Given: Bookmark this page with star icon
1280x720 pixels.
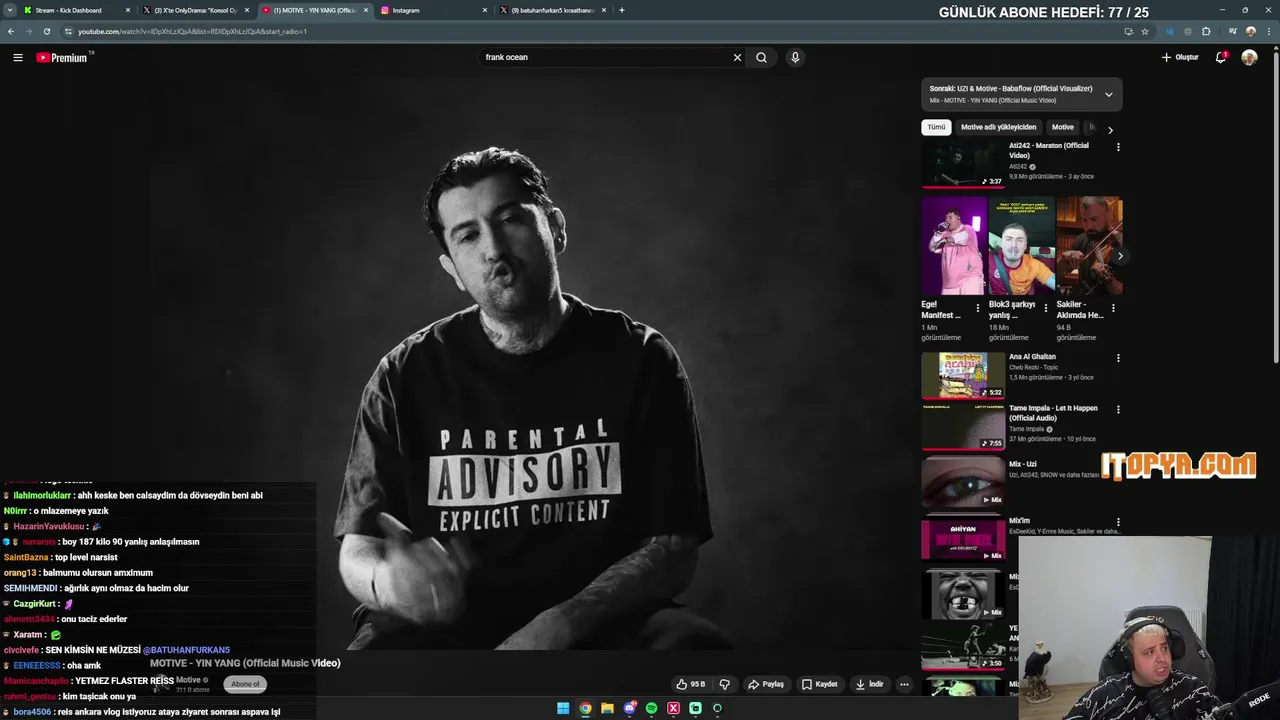Looking at the screenshot, I should pyautogui.click(x=1145, y=31).
